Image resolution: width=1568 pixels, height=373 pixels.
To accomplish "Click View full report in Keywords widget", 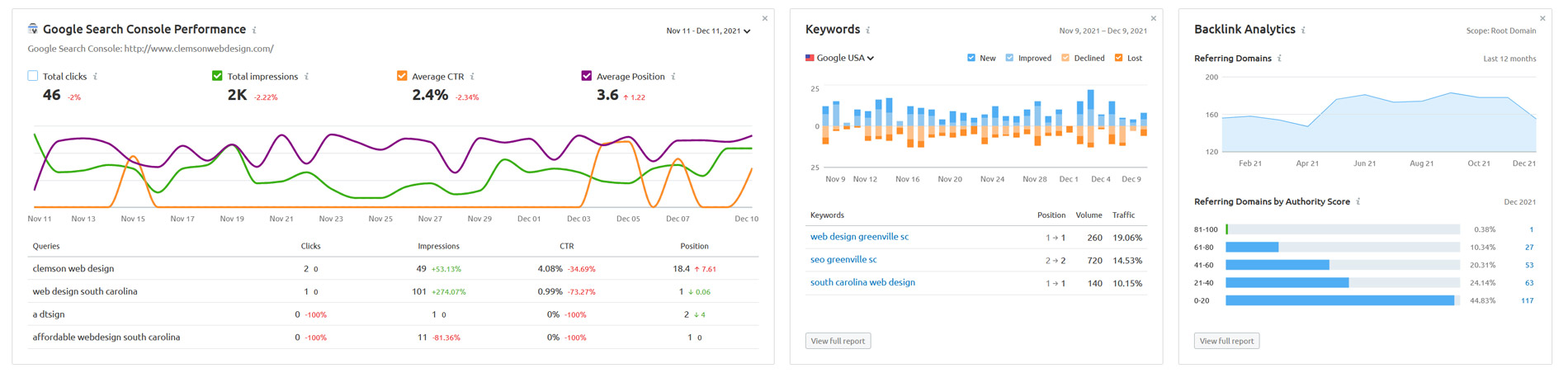I will click(838, 341).
